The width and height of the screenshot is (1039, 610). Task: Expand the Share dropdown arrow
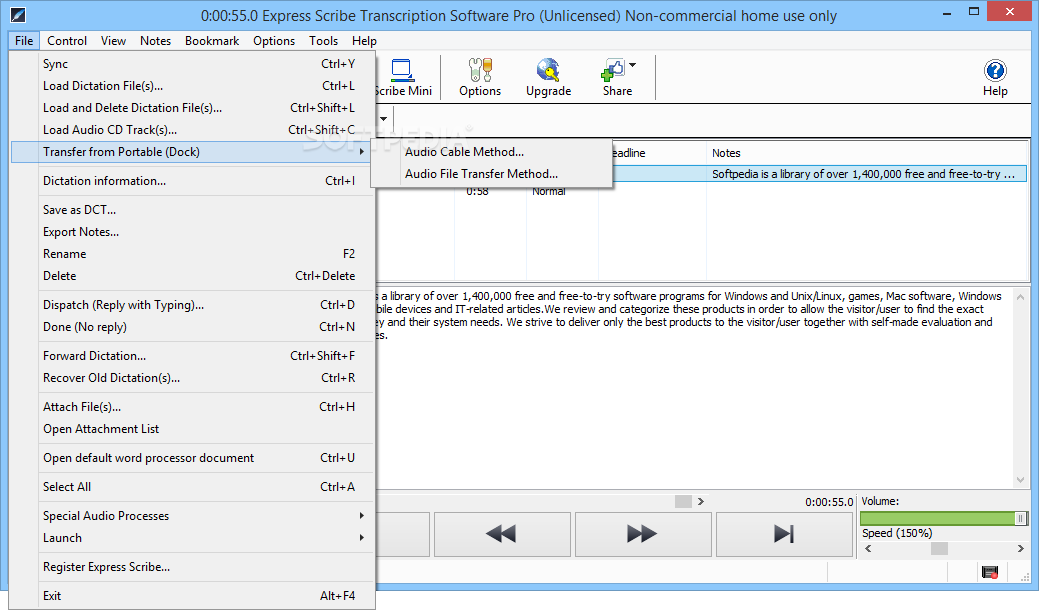click(633, 65)
